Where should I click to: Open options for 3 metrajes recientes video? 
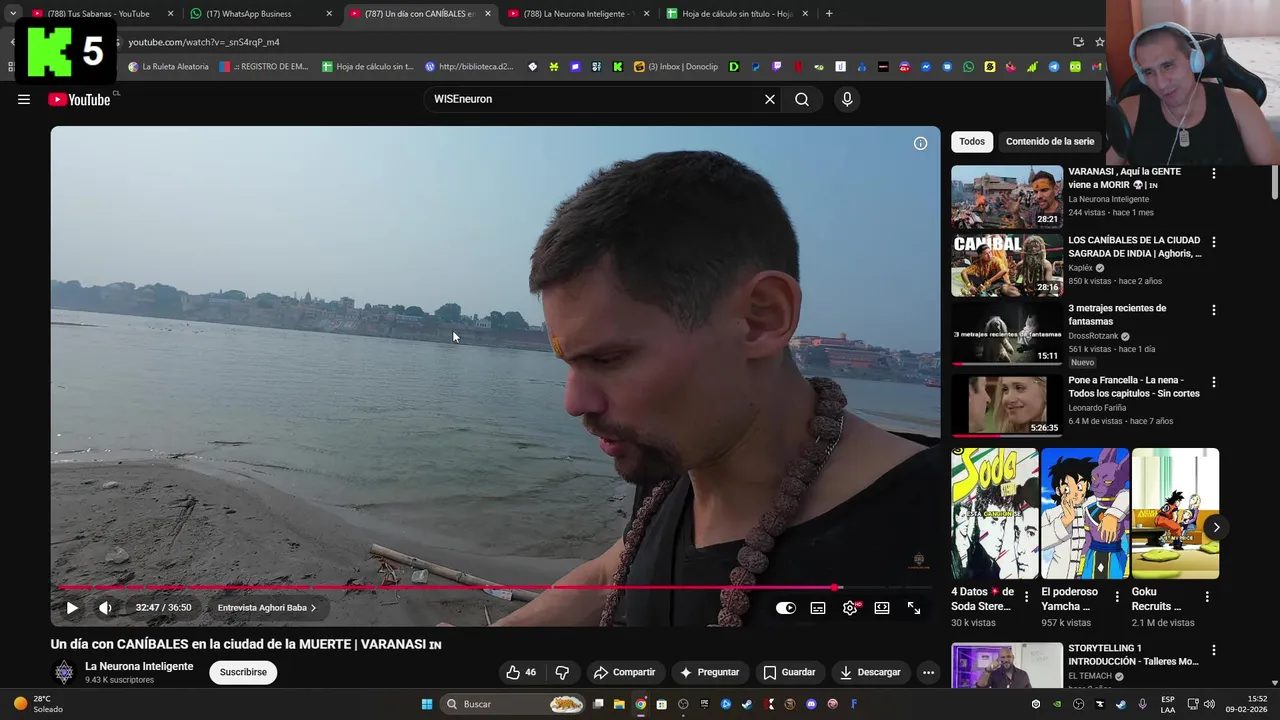(1214, 310)
